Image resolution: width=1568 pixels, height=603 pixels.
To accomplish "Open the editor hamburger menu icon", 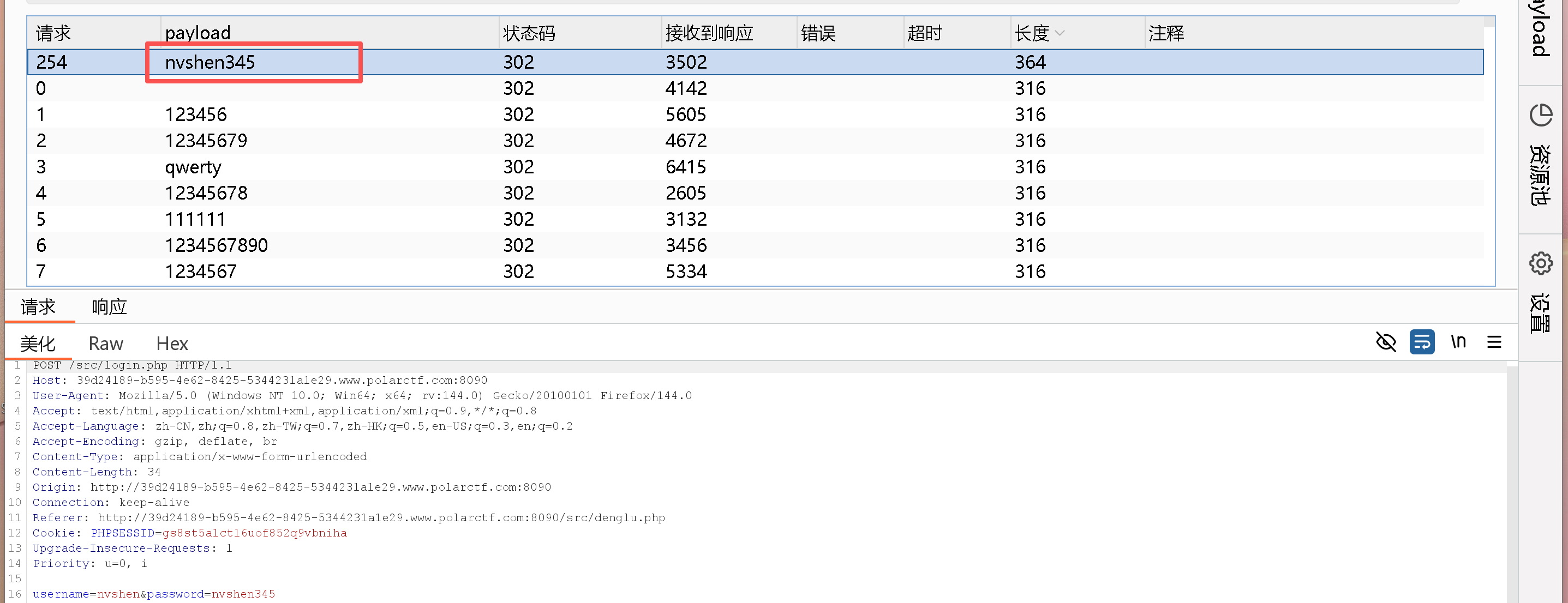I will (1494, 342).
